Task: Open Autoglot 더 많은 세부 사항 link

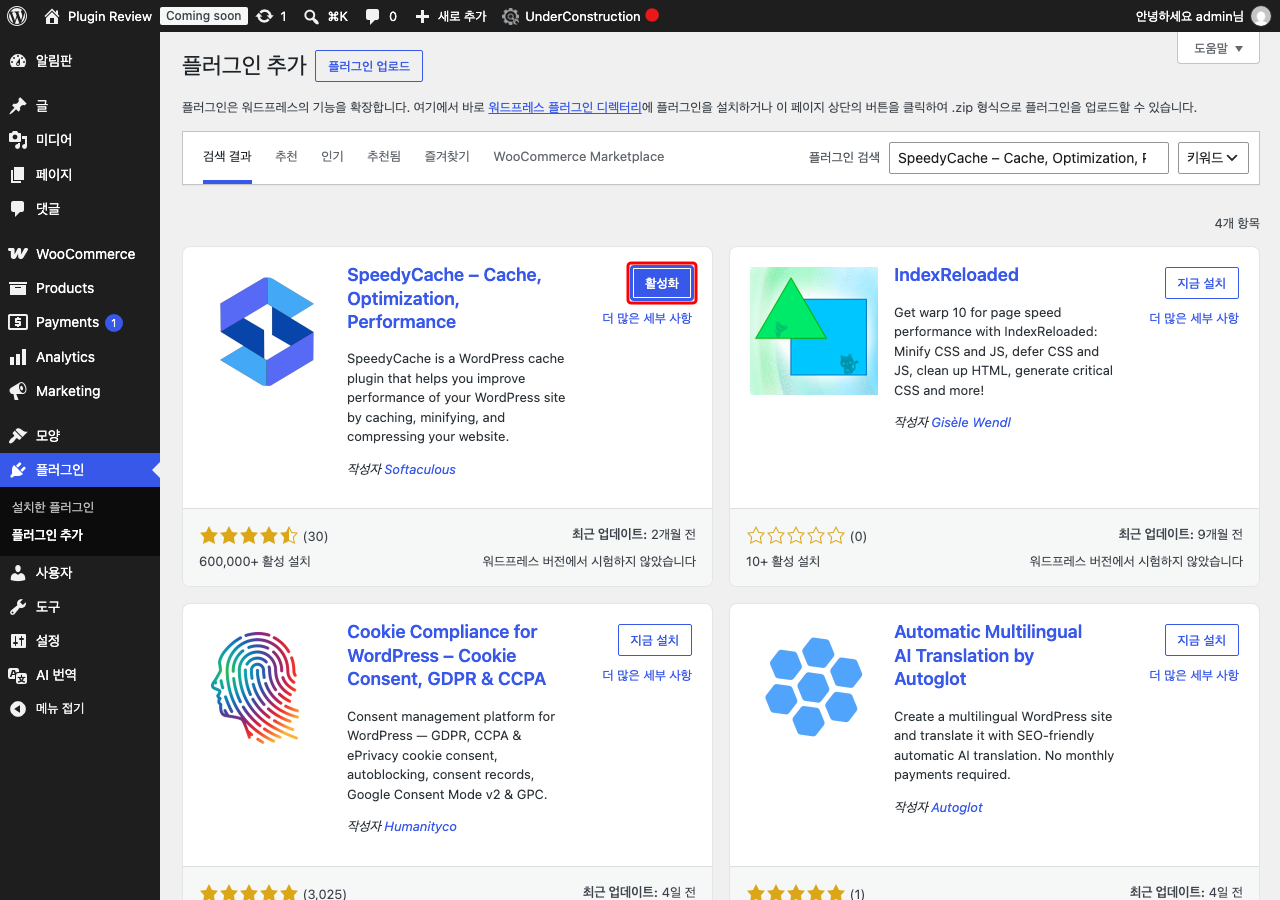Action: (1194, 675)
